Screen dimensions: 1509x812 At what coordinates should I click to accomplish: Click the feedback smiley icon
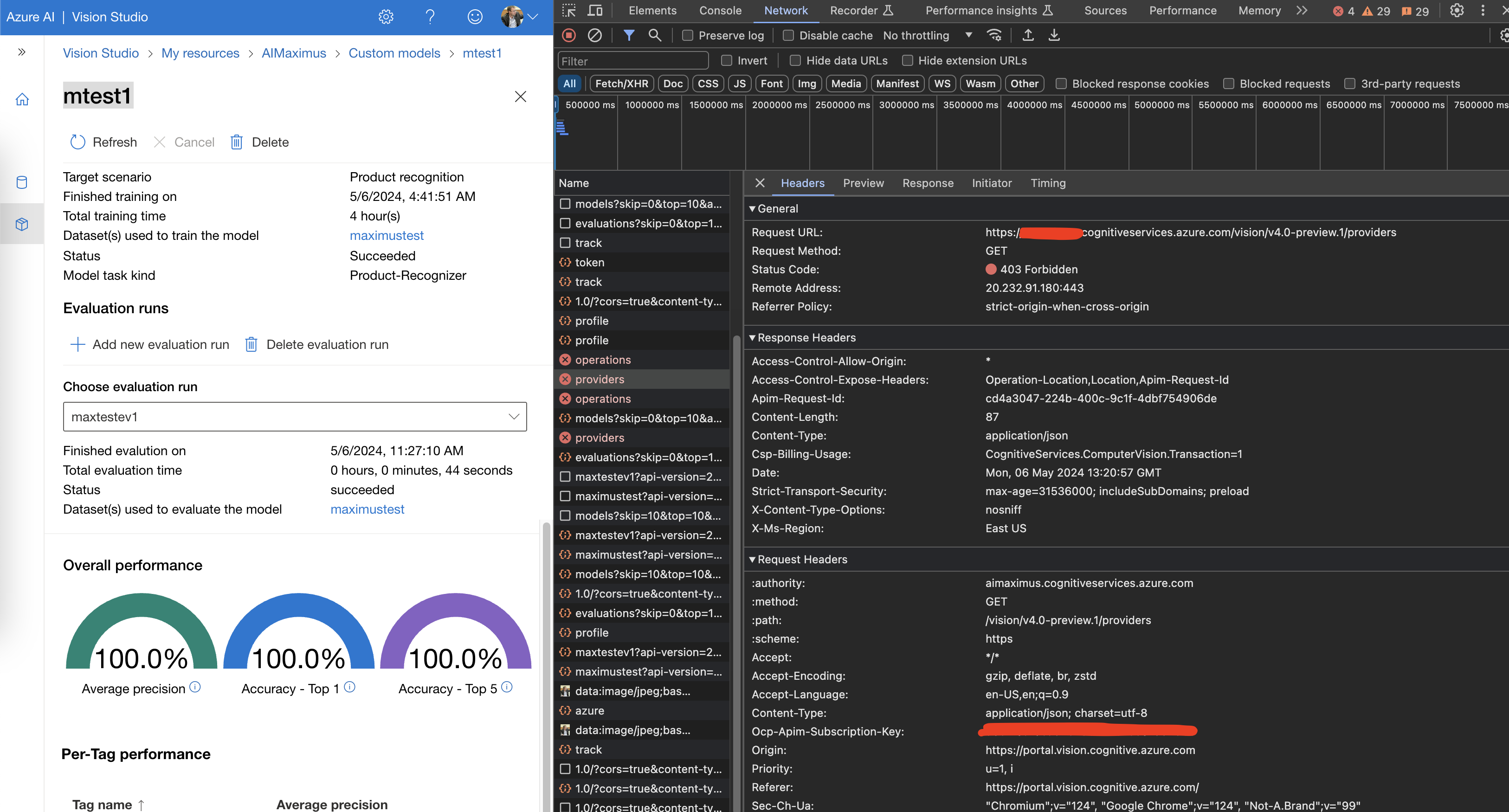click(475, 17)
